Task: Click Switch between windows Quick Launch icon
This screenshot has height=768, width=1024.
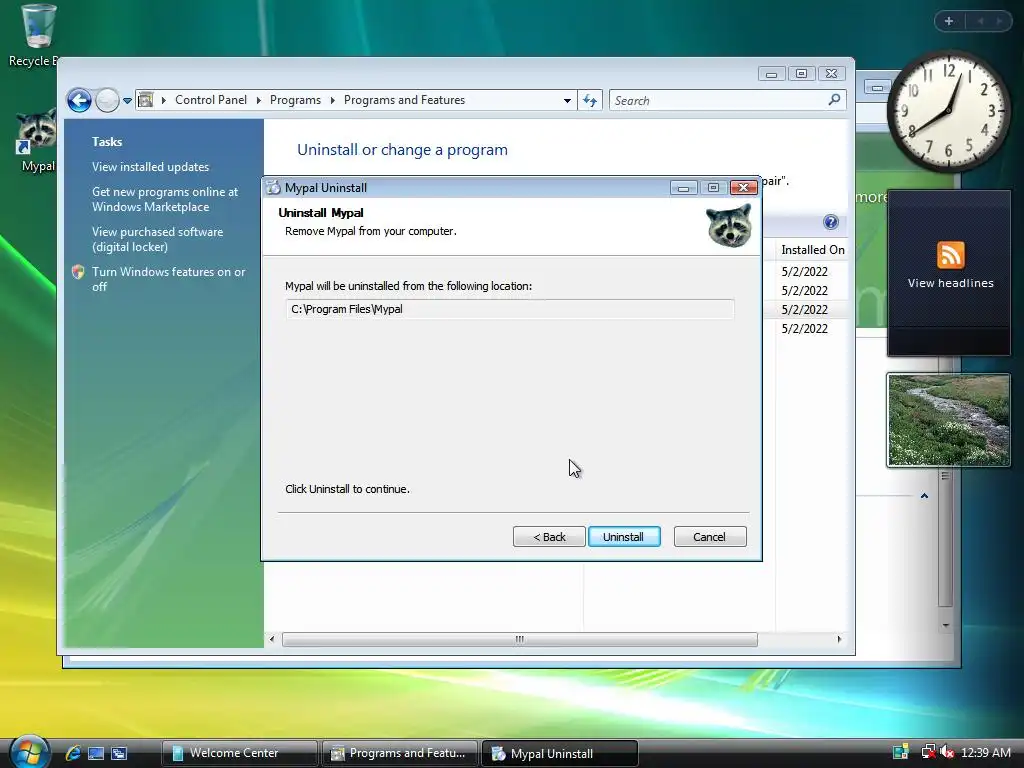Action: click(119, 753)
